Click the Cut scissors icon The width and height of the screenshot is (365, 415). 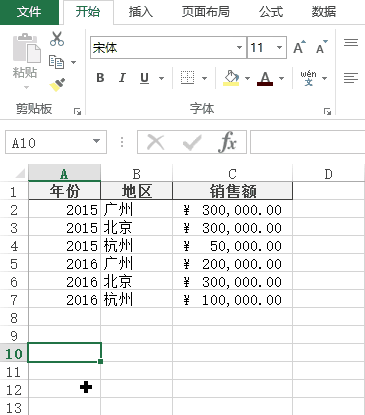[57, 39]
